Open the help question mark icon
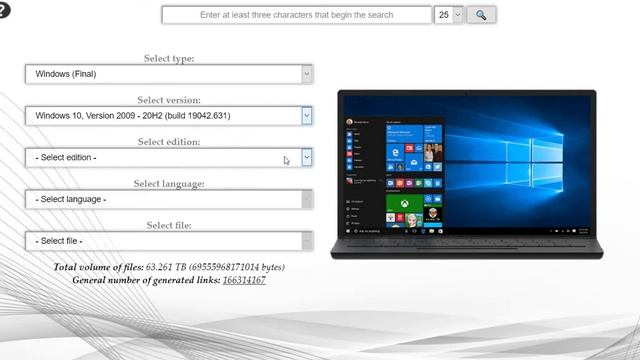This screenshot has width=640, height=360. coord(4,9)
